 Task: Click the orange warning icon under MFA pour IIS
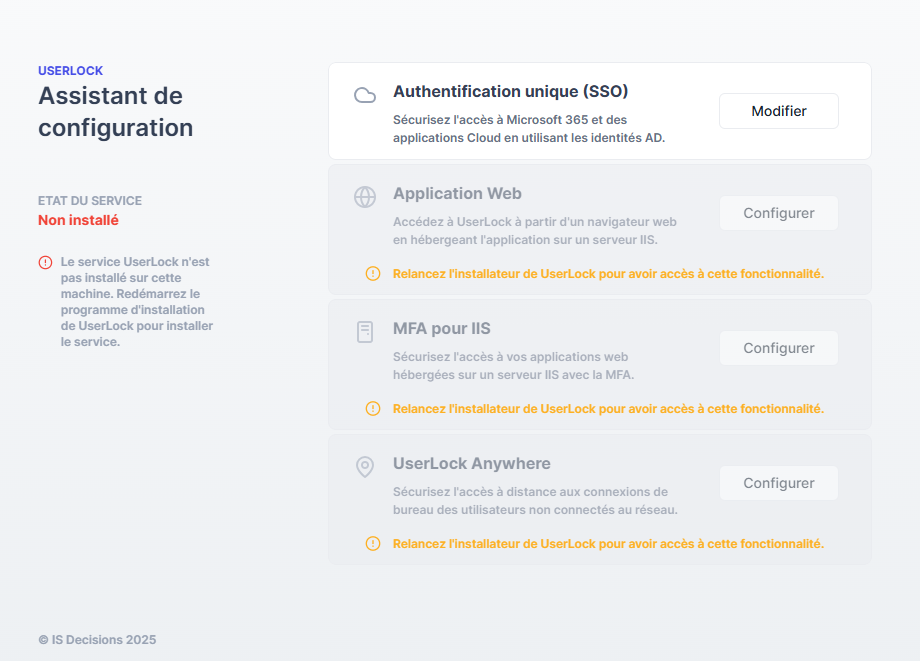point(373,409)
